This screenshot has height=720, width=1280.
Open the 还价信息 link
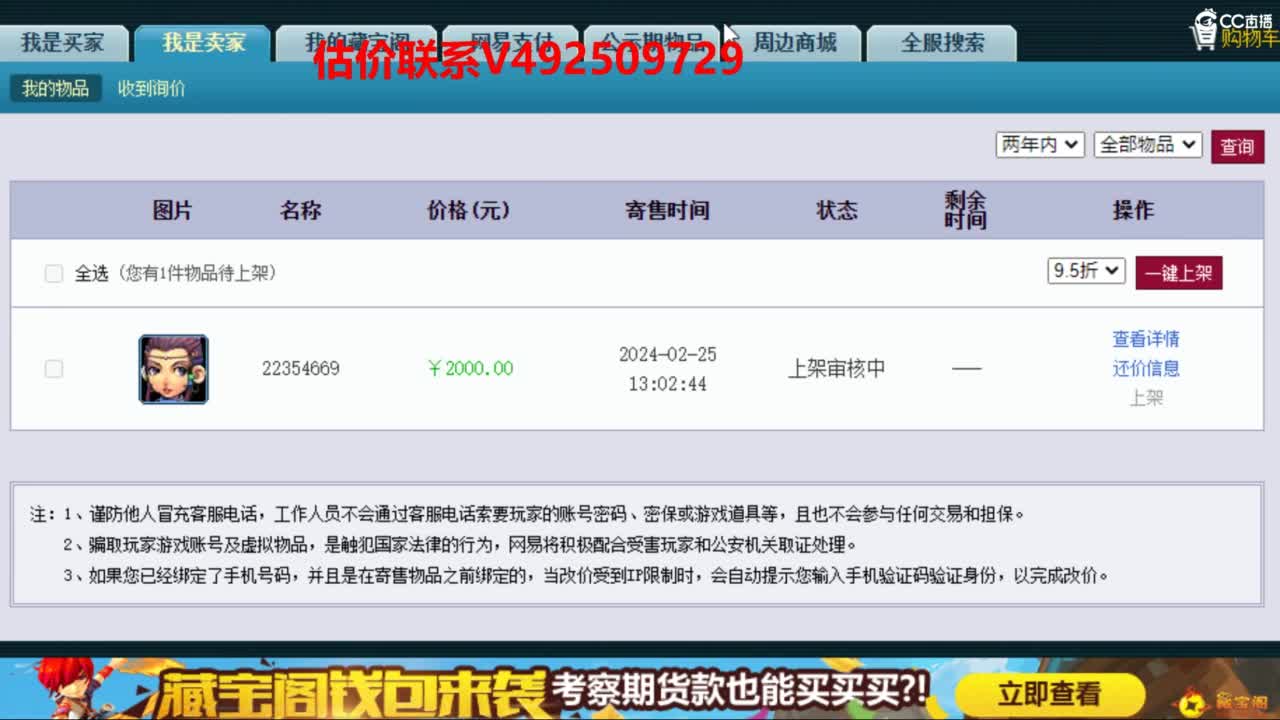pyautogui.click(x=1145, y=369)
